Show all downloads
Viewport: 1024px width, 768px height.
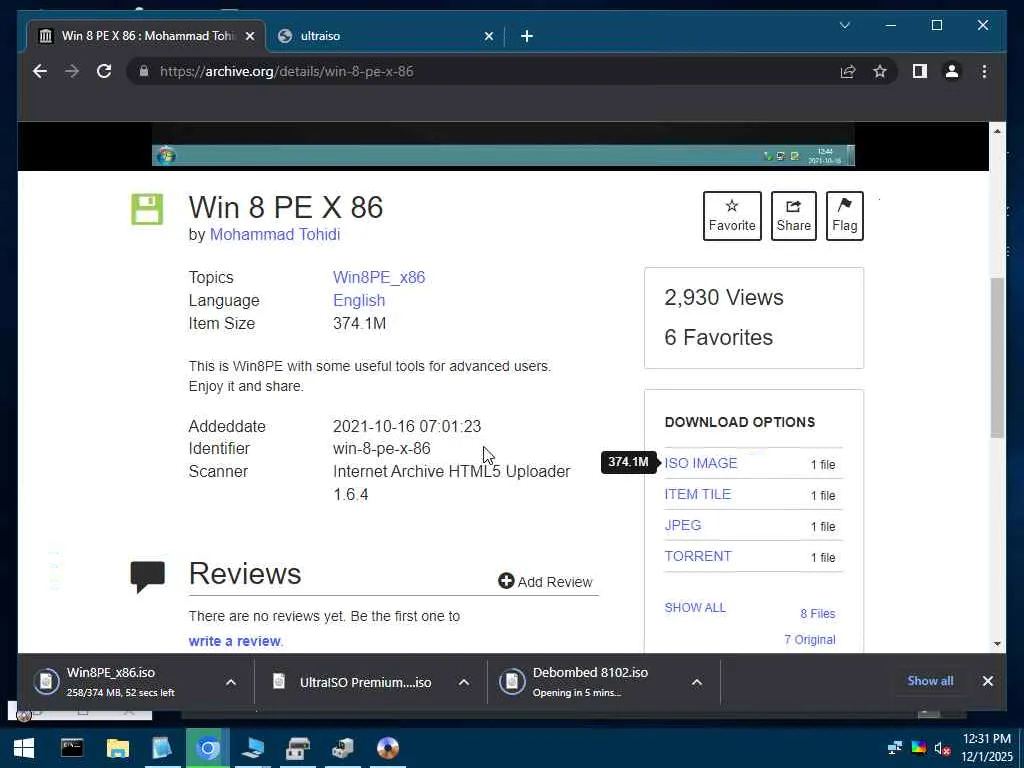point(930,680)
